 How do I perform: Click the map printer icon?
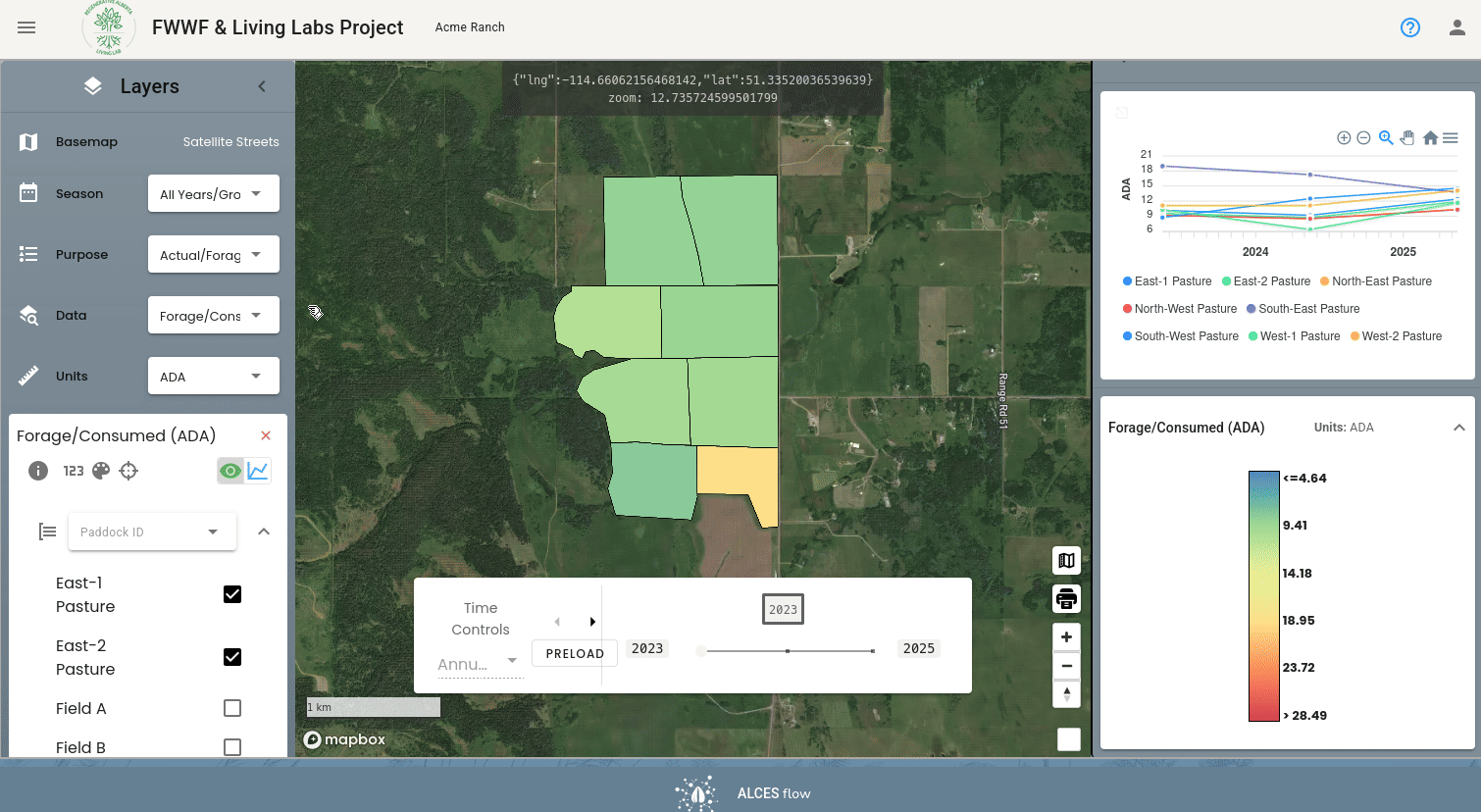point(1066,598)
